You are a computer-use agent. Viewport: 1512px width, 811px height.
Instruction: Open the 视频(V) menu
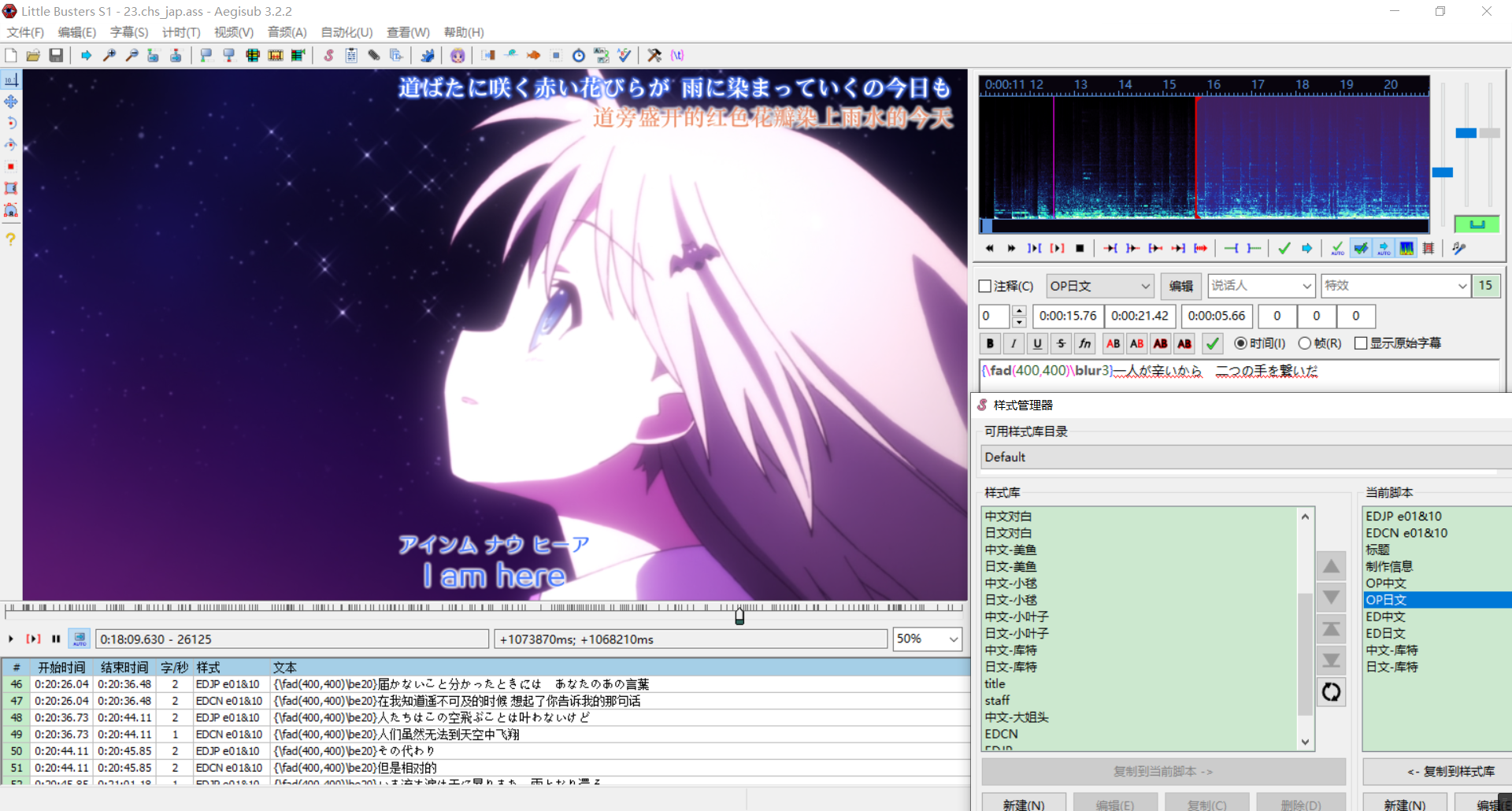point(234,32)
